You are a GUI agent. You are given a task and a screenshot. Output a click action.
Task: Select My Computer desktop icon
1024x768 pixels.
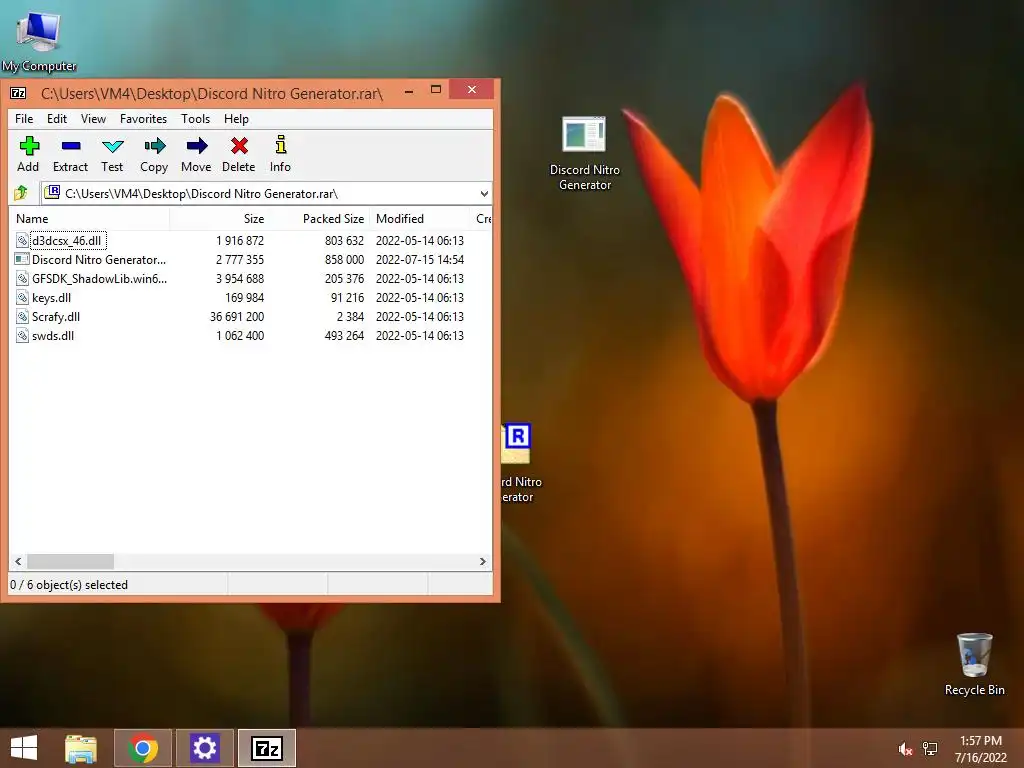point(39,39)
